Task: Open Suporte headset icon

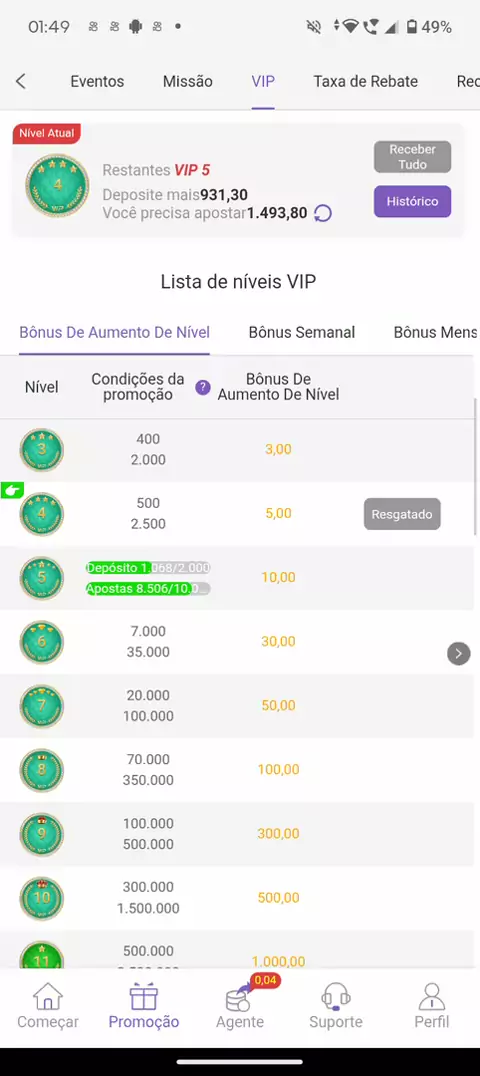Action: pyautogui.click(x=336, y=996)
